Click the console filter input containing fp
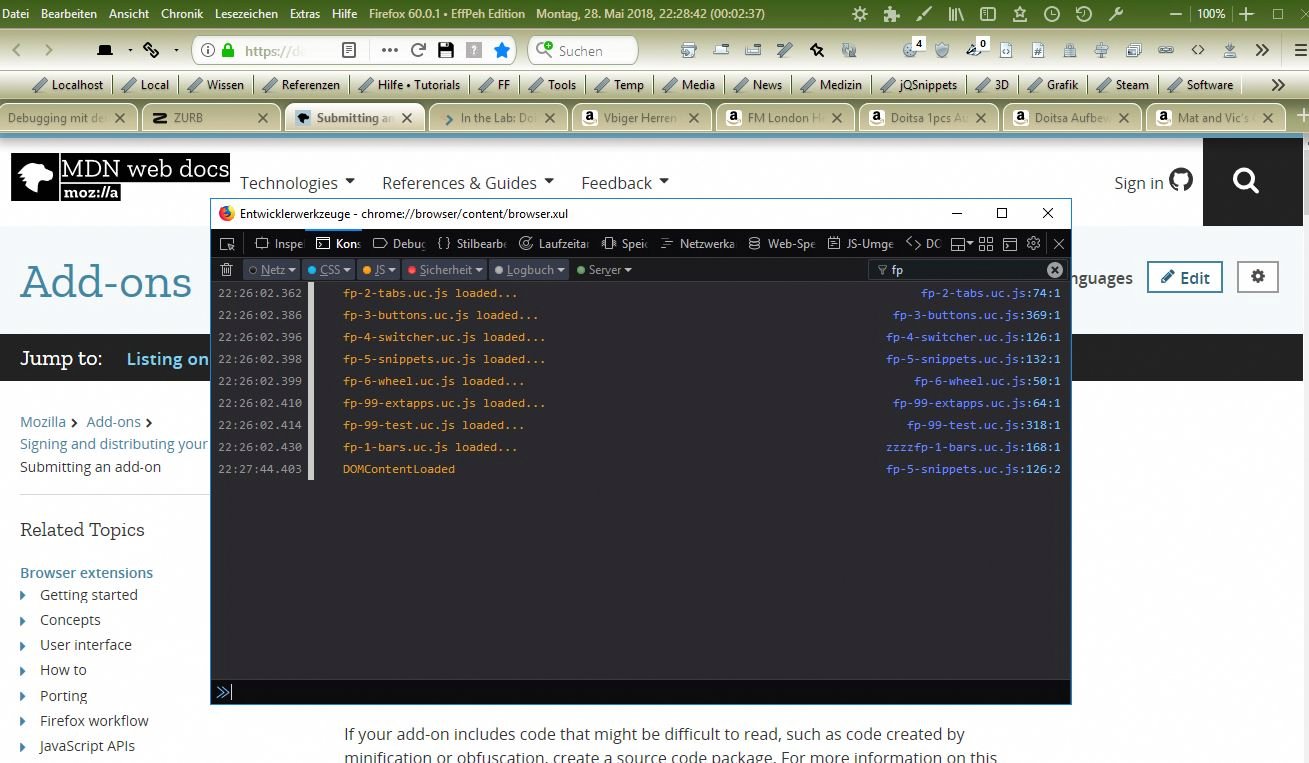Image resolution: width=1309 pixels, height=763 pixels. 960,270
